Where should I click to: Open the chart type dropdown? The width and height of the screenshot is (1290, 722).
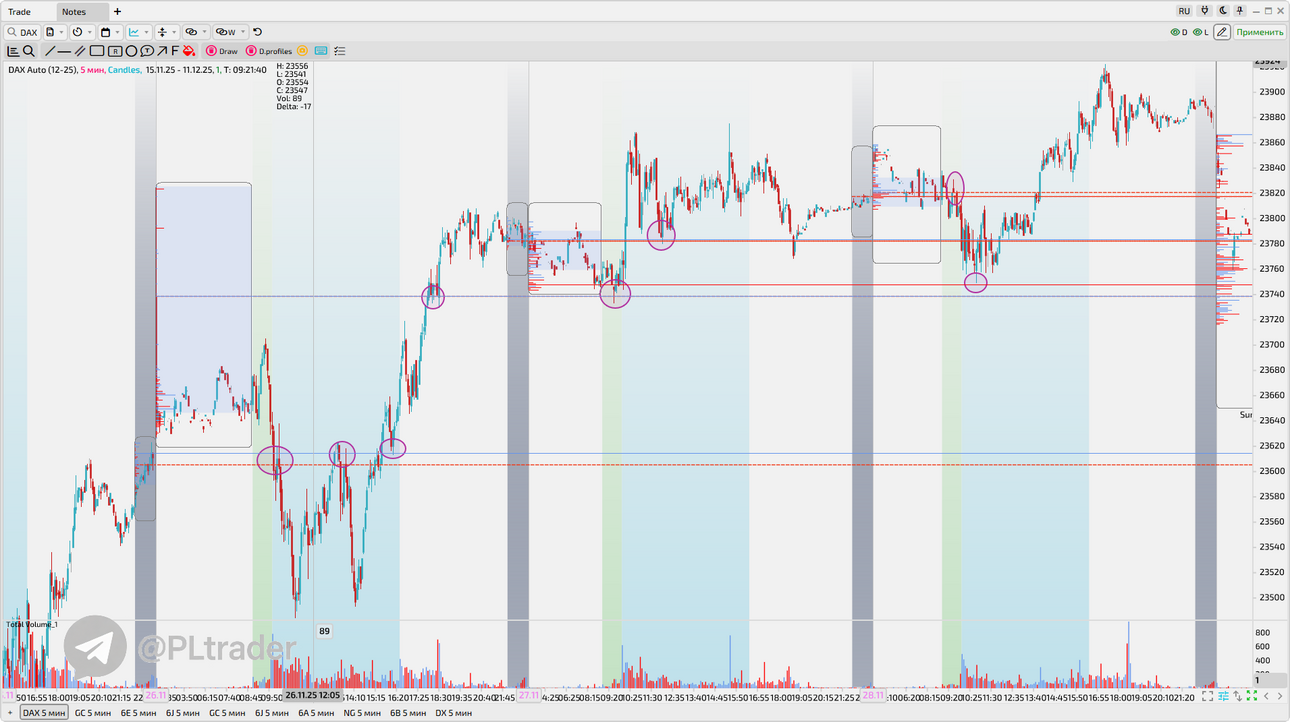point(139,32)
